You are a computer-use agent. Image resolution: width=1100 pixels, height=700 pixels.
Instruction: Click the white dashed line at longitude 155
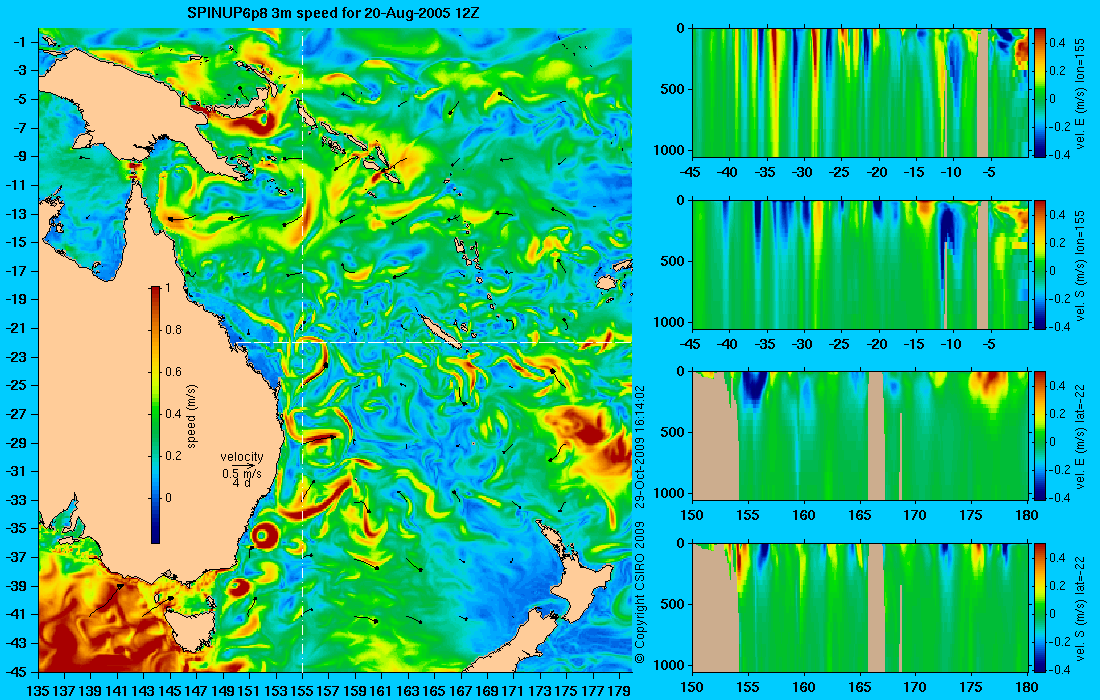pos(302,350)
